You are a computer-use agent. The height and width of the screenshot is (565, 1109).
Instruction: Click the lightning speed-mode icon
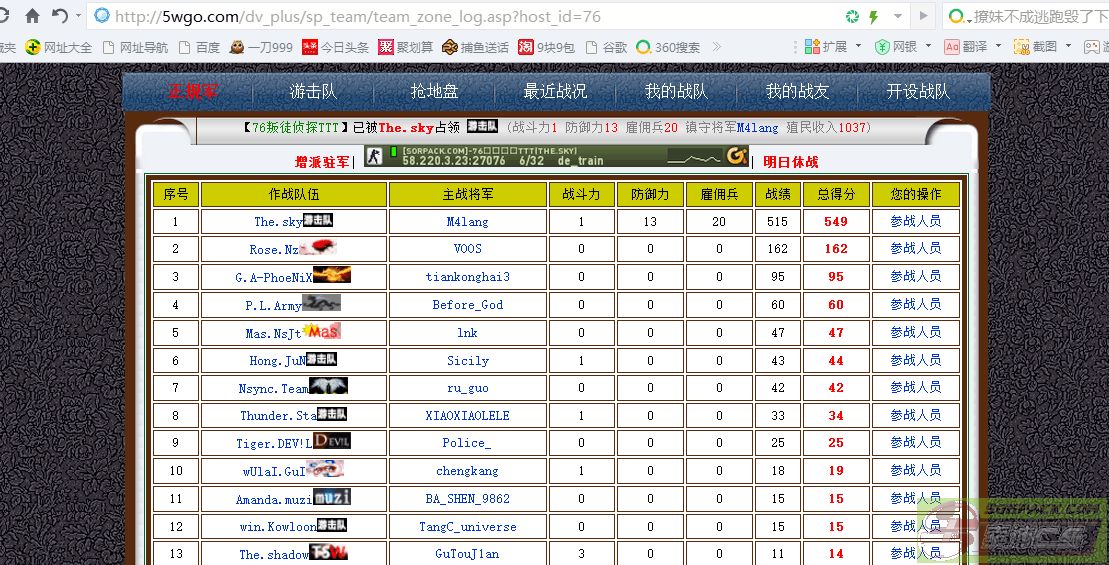pos(874,16)
